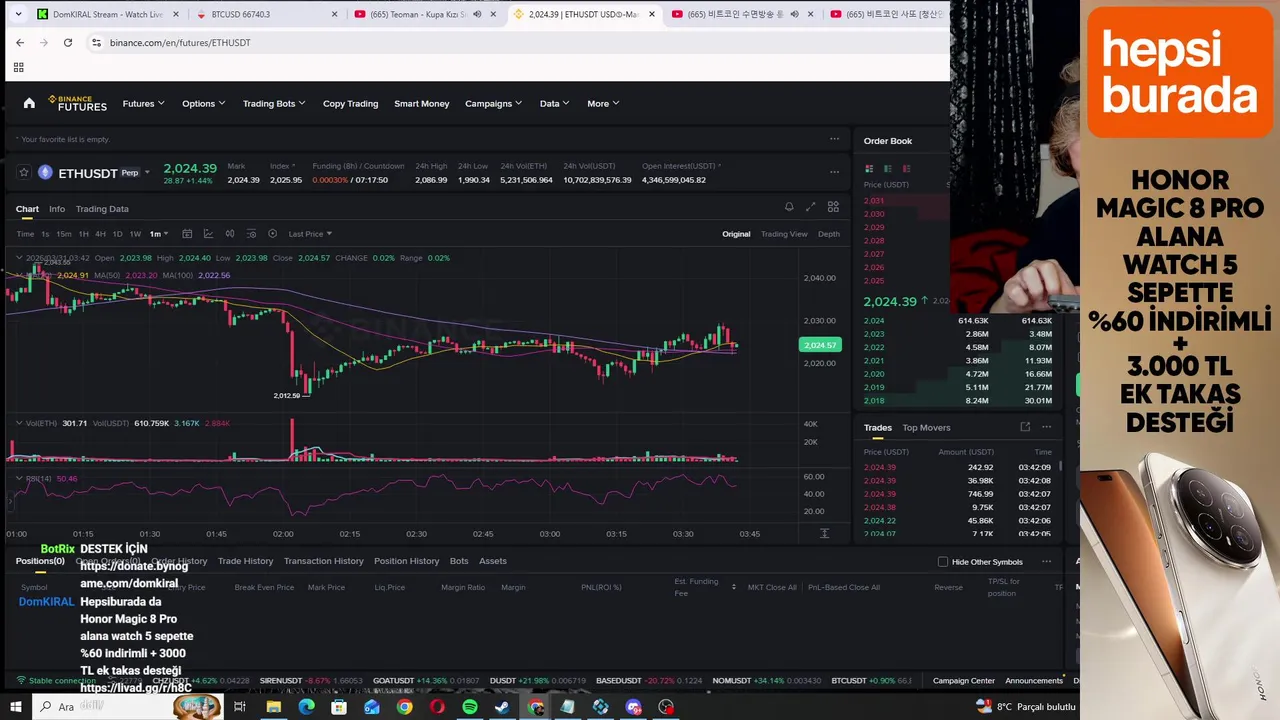Open the Futures dropdown menu
The image size is (1280, 720).
click(x=143, y=103)
